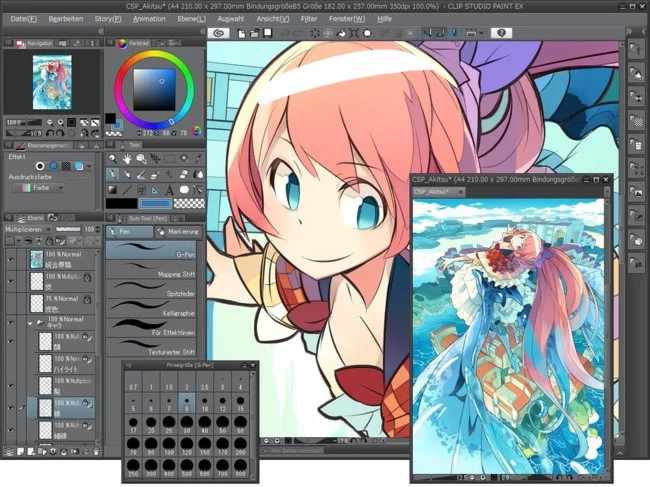
Task: Open the Bearbeiten menu
Action: (x=65, y=19)
